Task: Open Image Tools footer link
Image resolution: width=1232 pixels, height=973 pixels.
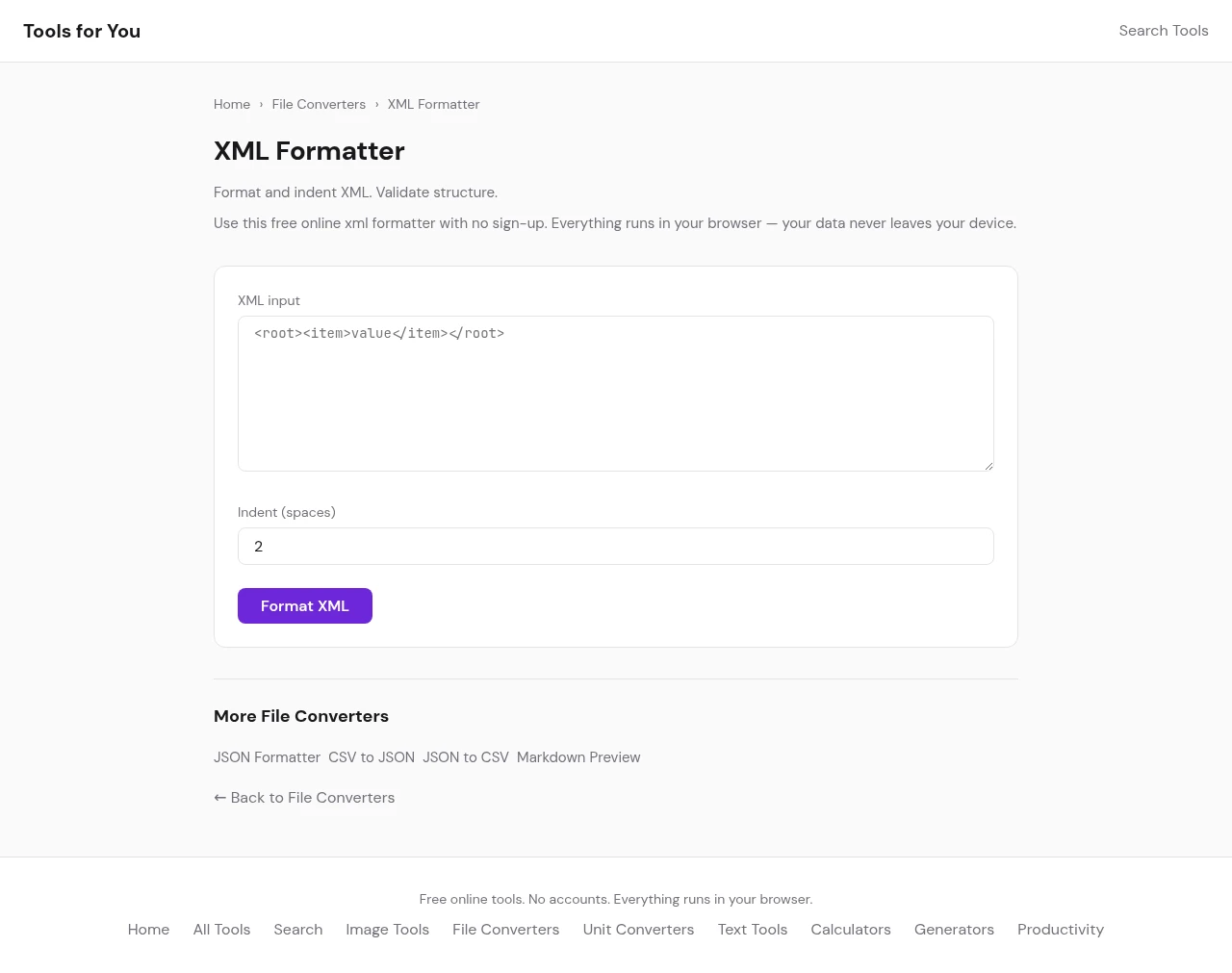Action: point(387,930)
